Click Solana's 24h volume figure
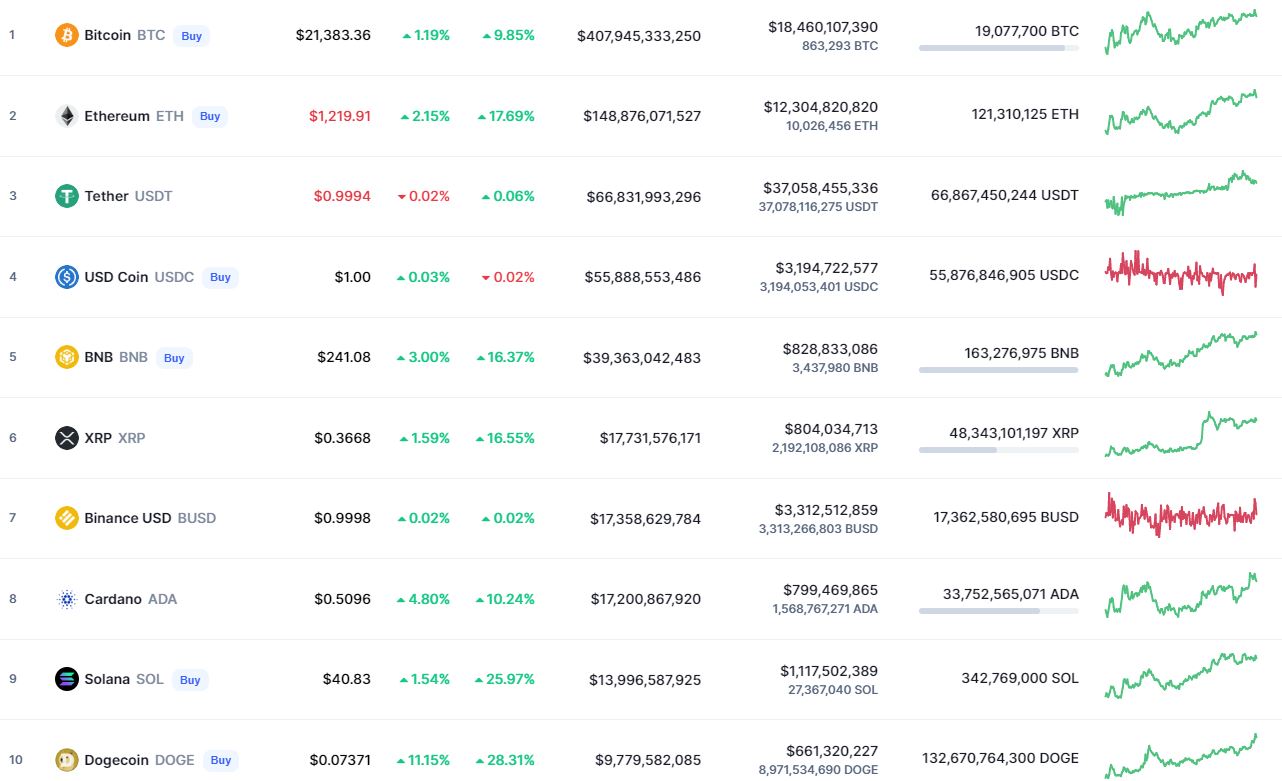The height and width of the screenshot is (781, 1282). pyautogui.click(x=829, y=671)
